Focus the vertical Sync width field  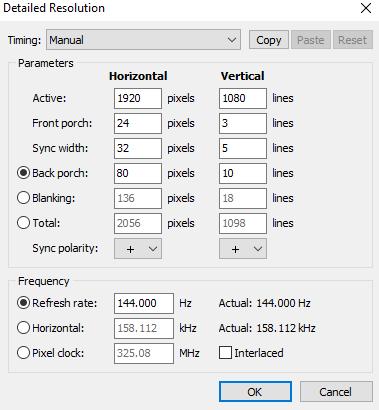point(243,148)
